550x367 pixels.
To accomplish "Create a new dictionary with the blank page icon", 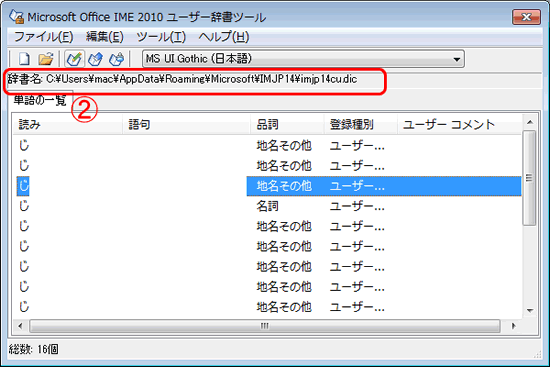I will pyautogui.click(x=24, y=59).
